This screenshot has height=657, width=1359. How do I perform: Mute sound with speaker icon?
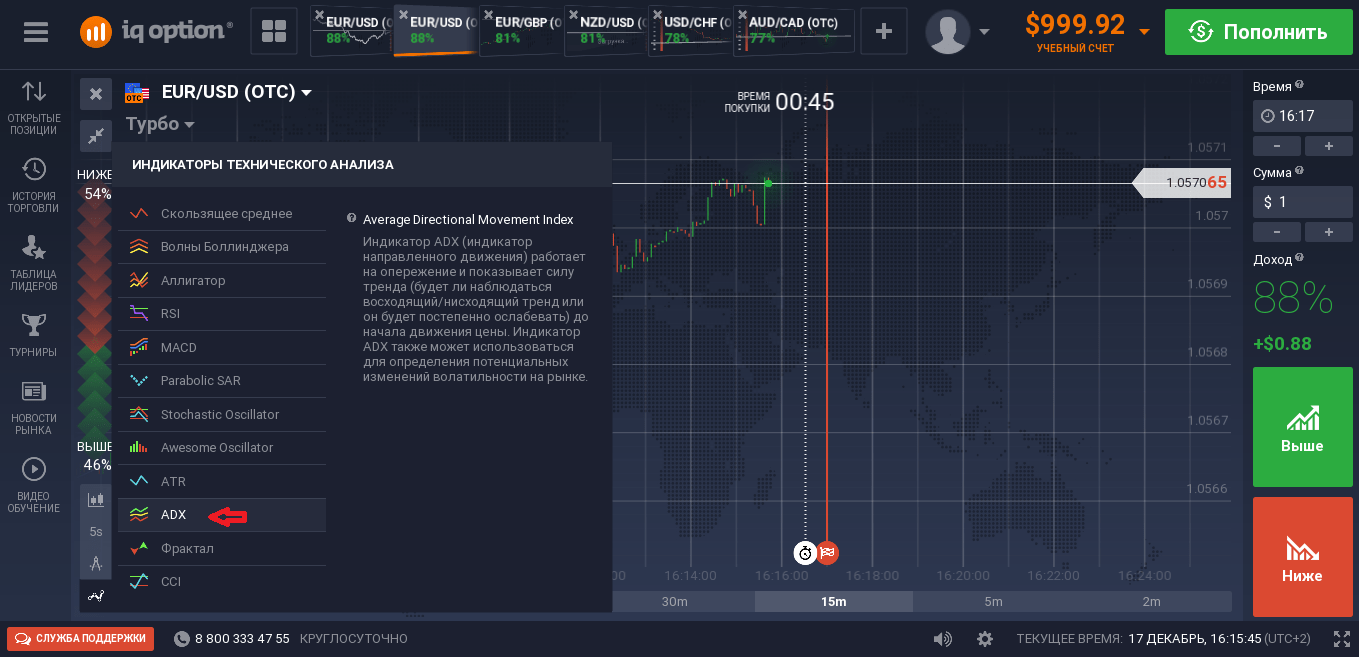click(942, 638)
